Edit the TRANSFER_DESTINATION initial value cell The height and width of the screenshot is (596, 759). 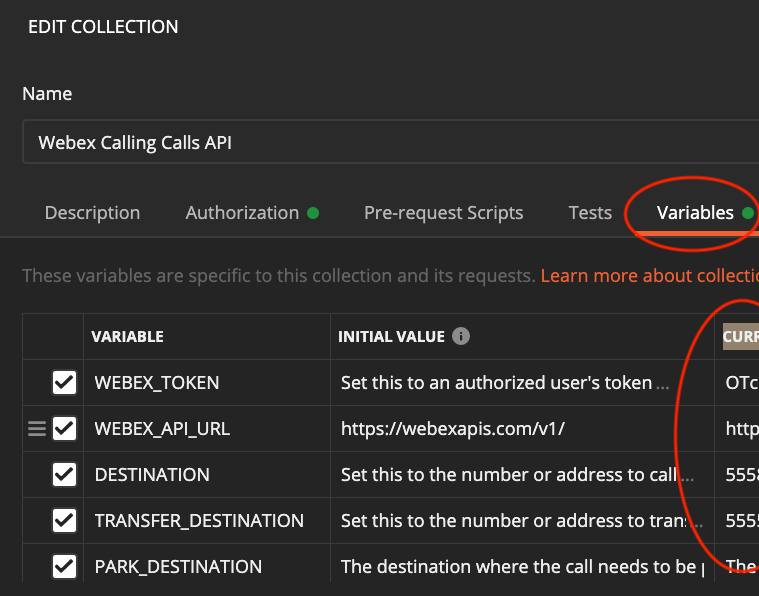click(522, 520)
